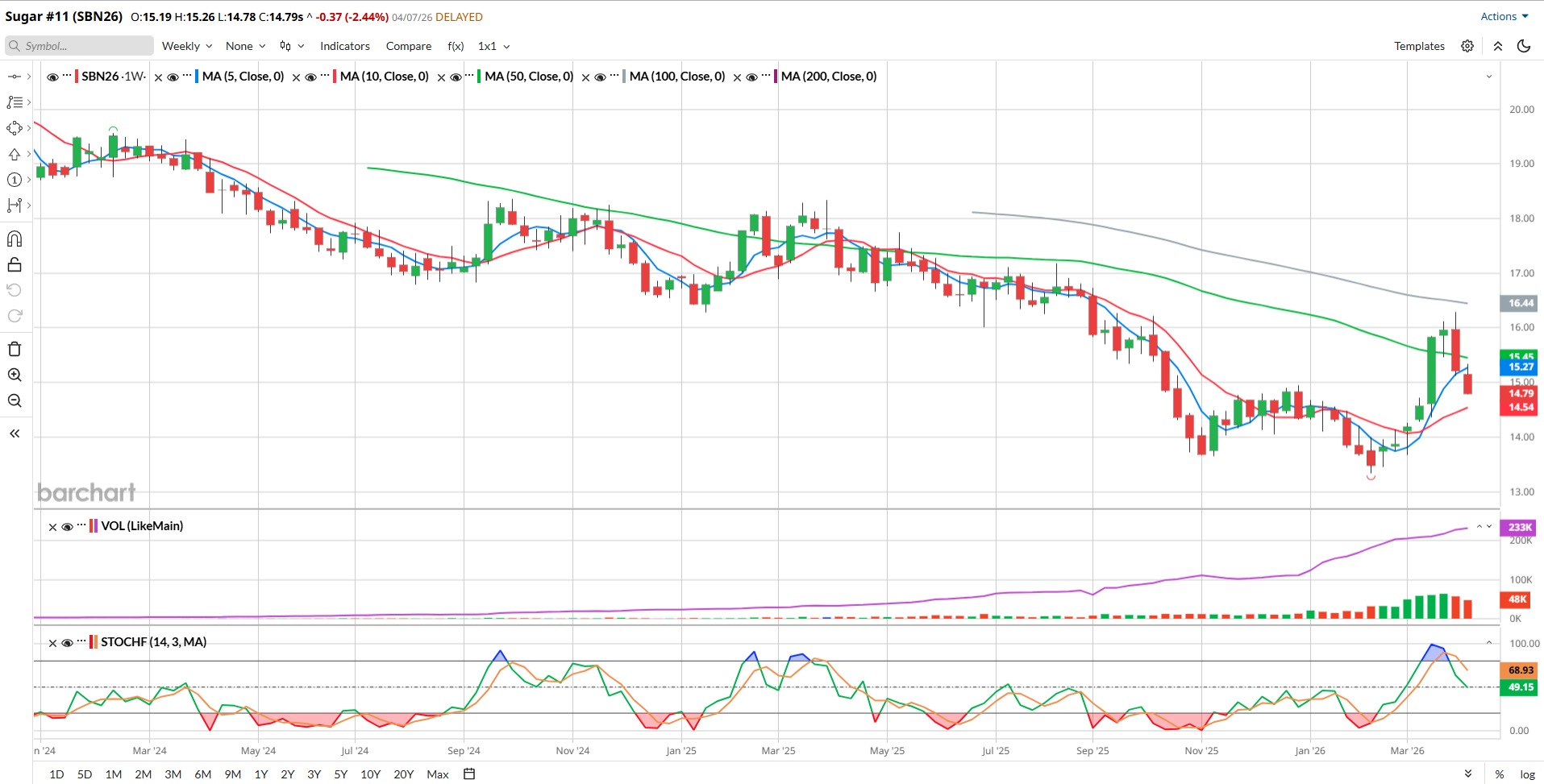The width and height of the screenshot is (1544, 784).
Task: Open the Weekly timeframe dropdown
Action: tap(186, 46)
